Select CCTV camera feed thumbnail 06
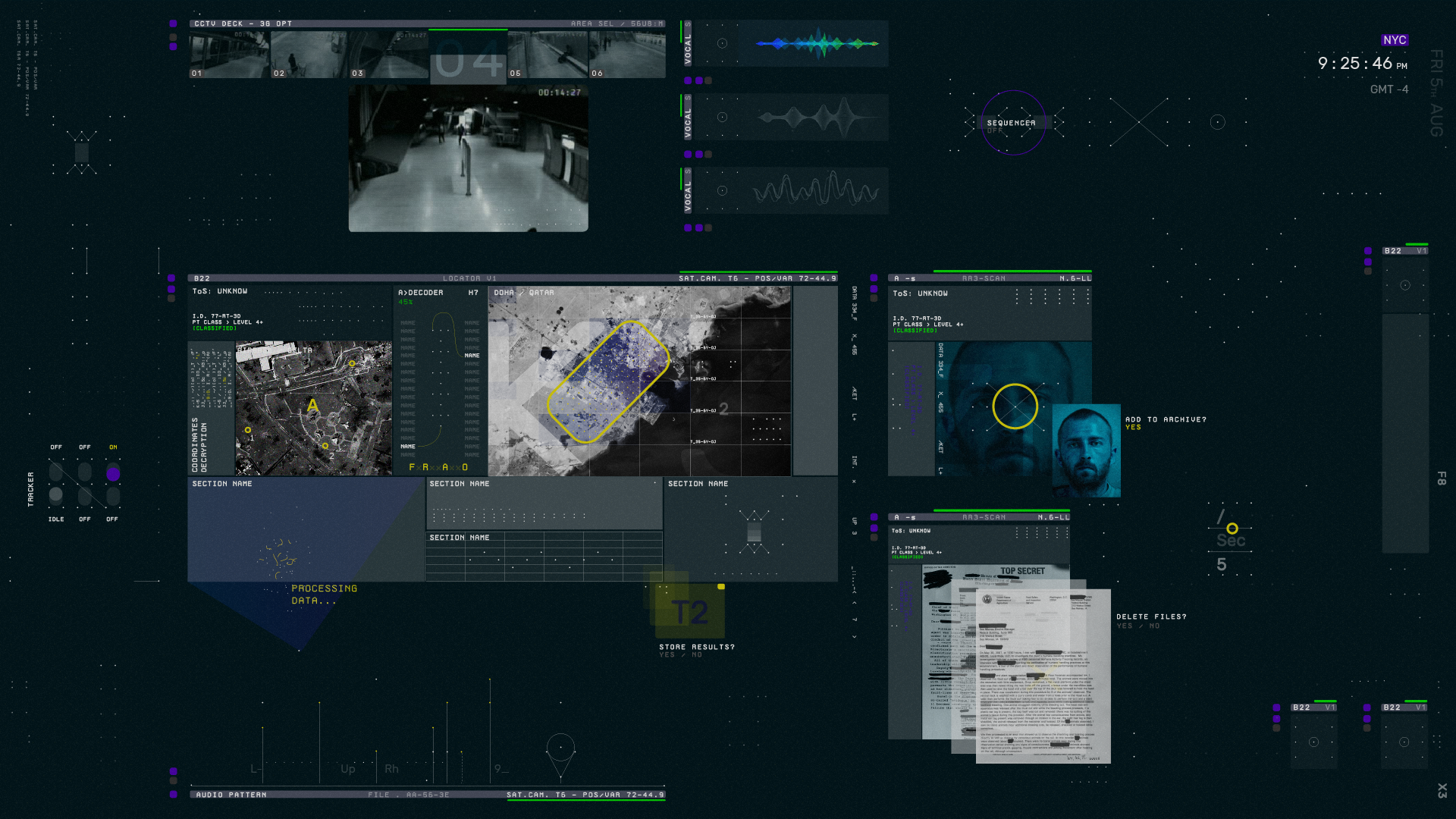 point(627,55)
